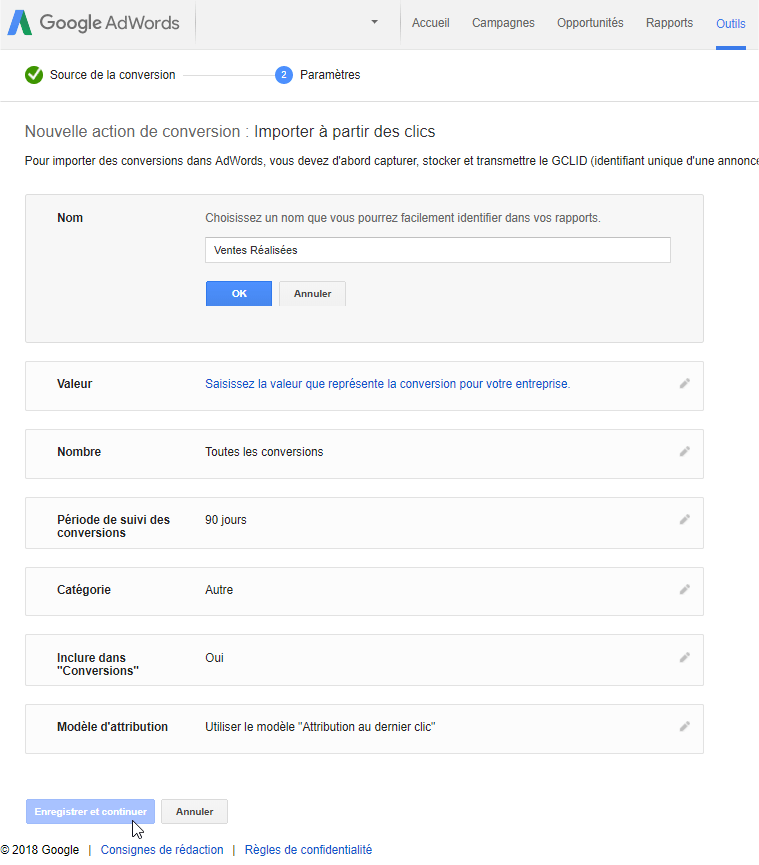Click Enregistrer et continuer button

[x=90, y=811]
